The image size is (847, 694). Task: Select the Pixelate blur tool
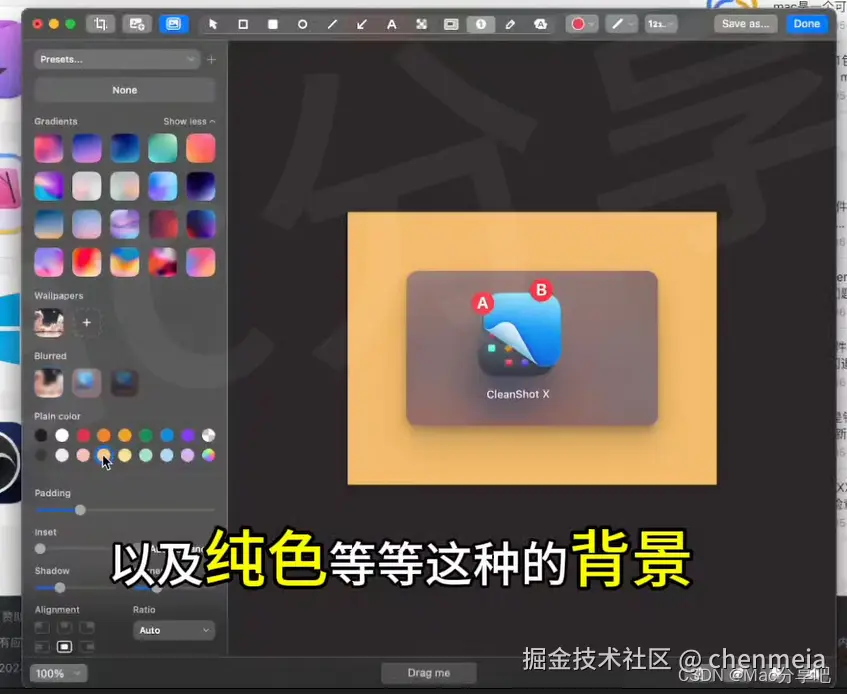pos(422,23)
